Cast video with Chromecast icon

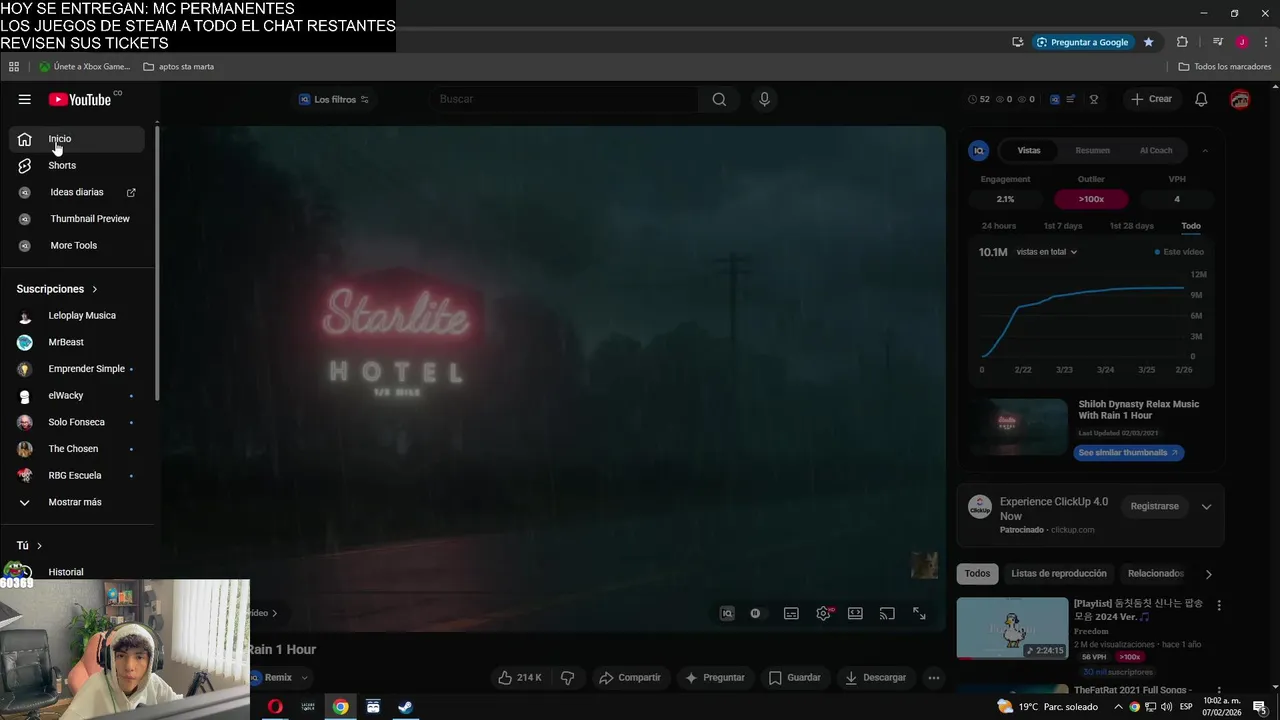coord(887,613)
